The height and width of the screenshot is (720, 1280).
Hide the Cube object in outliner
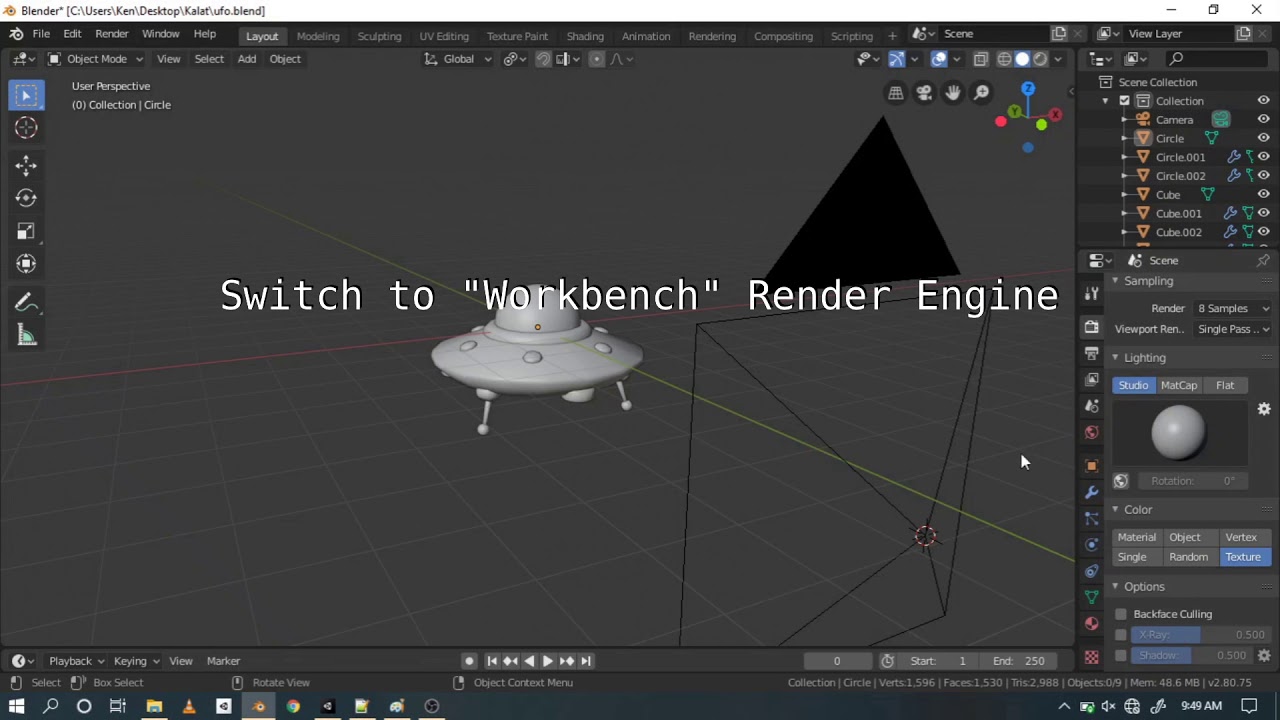pos(1264,194)
